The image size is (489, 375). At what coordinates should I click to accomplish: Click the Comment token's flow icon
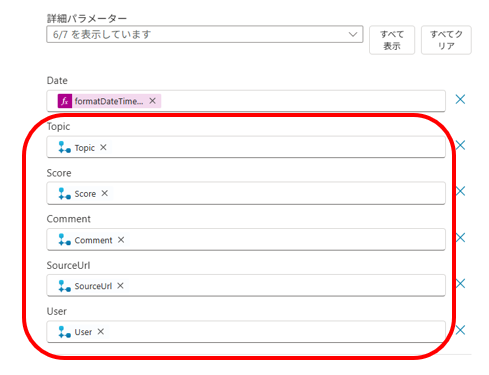64,239
